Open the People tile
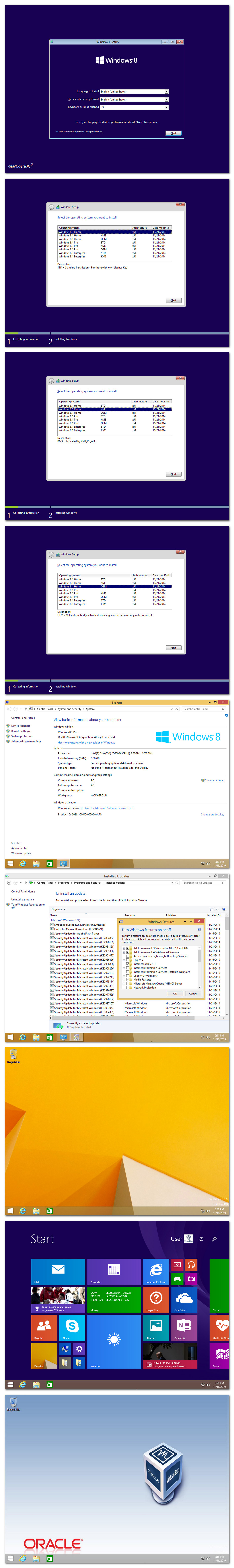The width and height of the screenshot is (234, 1568). coord(44,1327)
